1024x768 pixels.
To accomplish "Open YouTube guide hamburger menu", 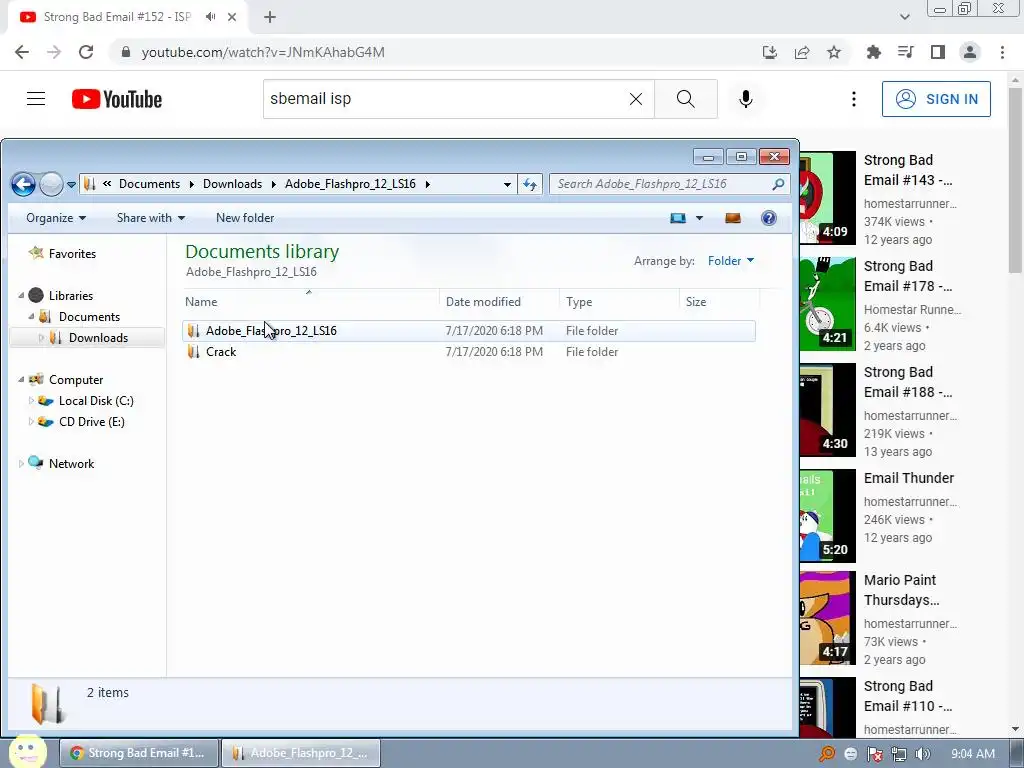I will pyautogui.click(x=36, y=99).
